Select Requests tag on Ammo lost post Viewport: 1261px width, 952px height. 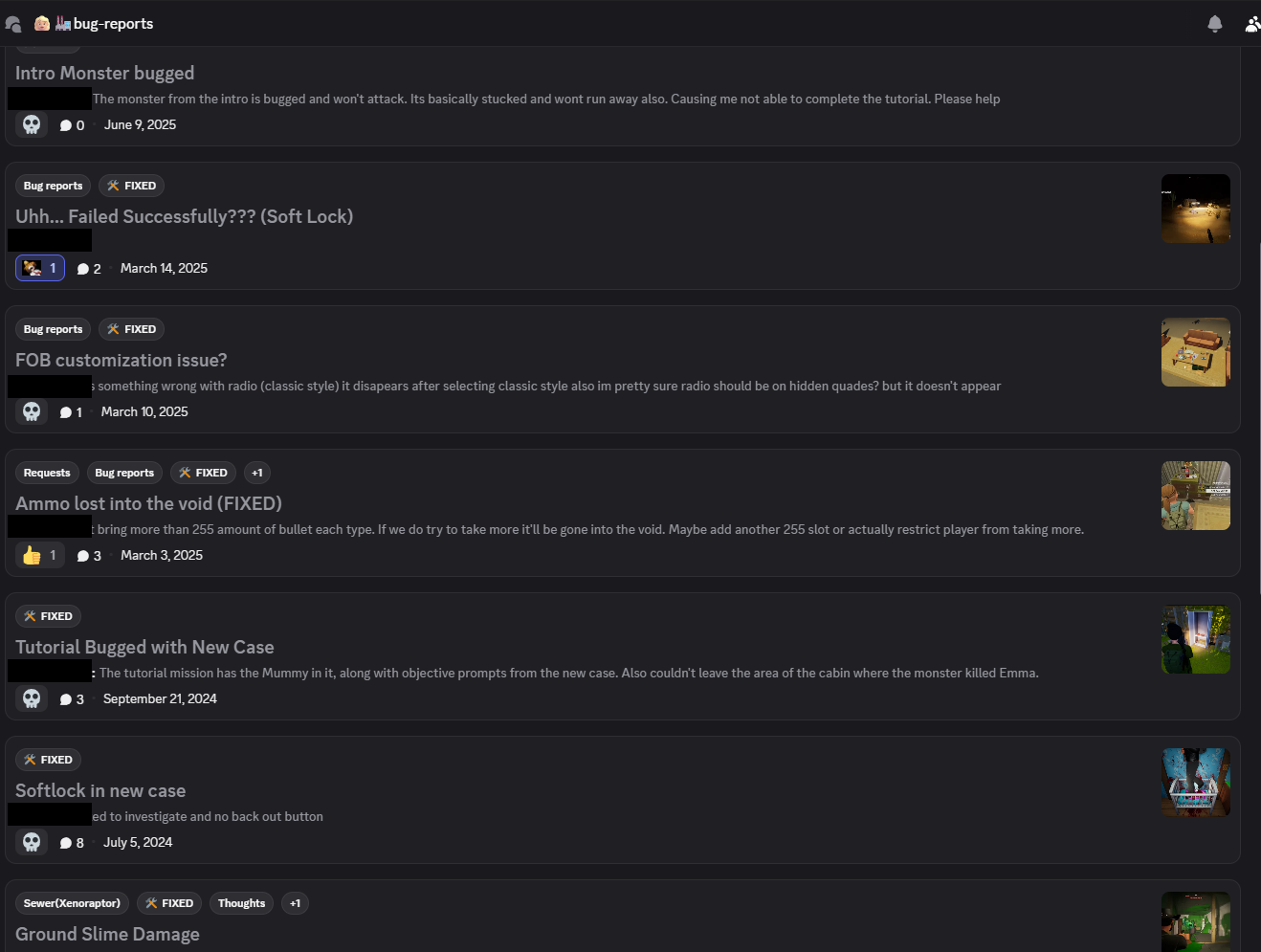pyautogui.click(x=47, y=473)
